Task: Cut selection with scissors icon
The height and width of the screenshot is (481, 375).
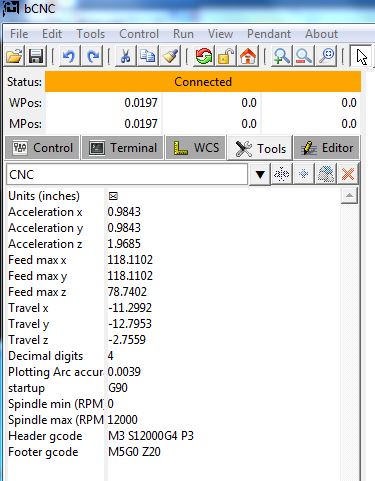Action: click(125, 56)
